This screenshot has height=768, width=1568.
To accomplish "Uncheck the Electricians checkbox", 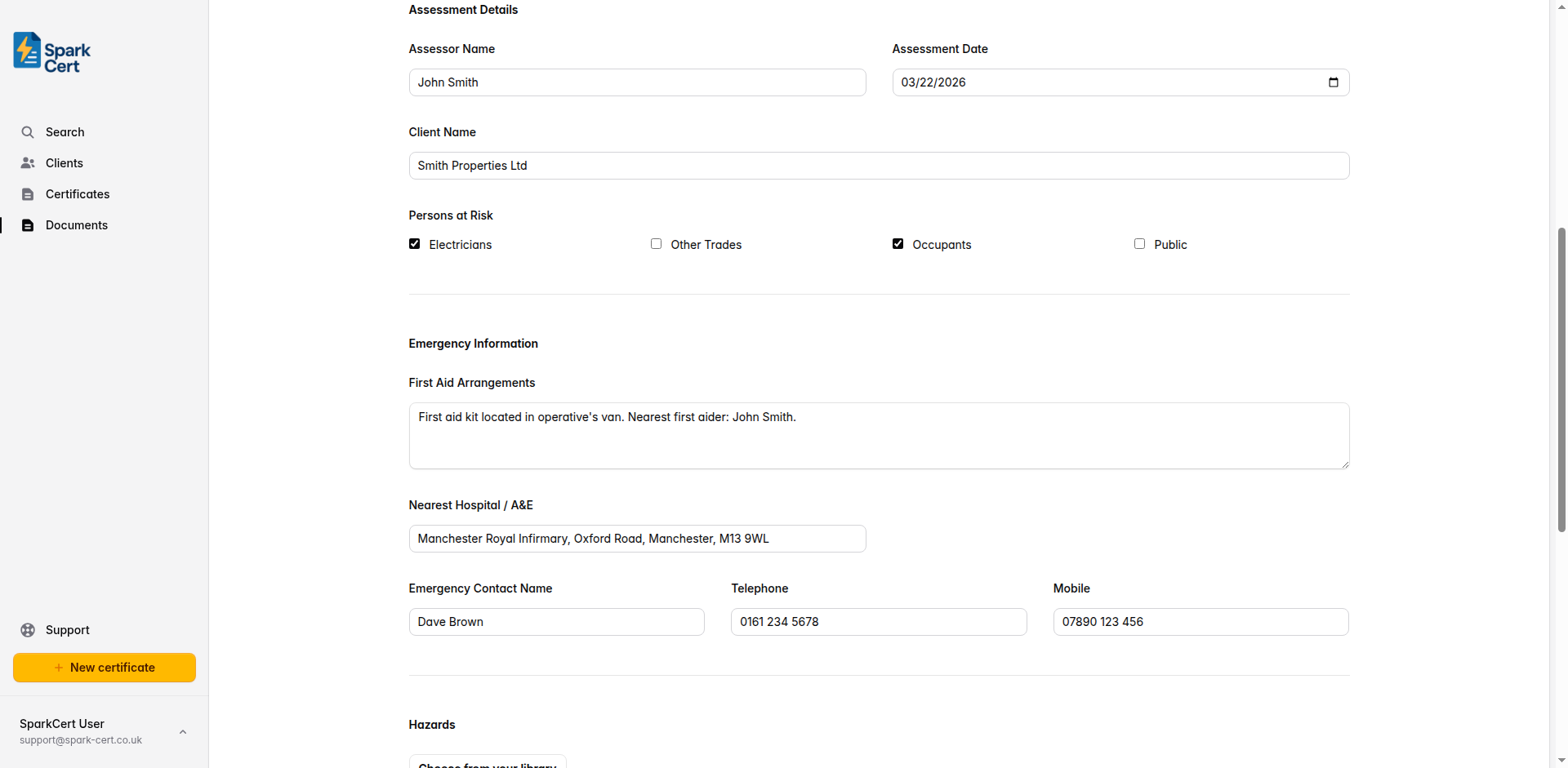I will tap(414, 243).
